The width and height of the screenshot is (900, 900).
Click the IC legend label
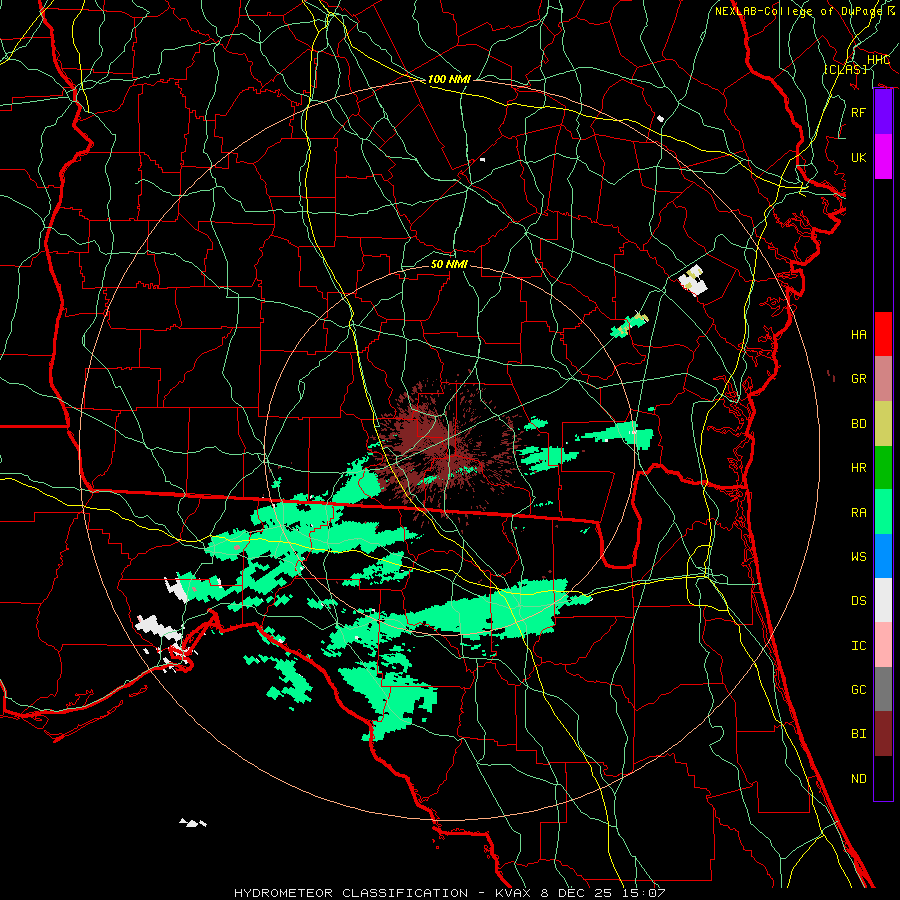pyautogui.click(x=859, y=646)
